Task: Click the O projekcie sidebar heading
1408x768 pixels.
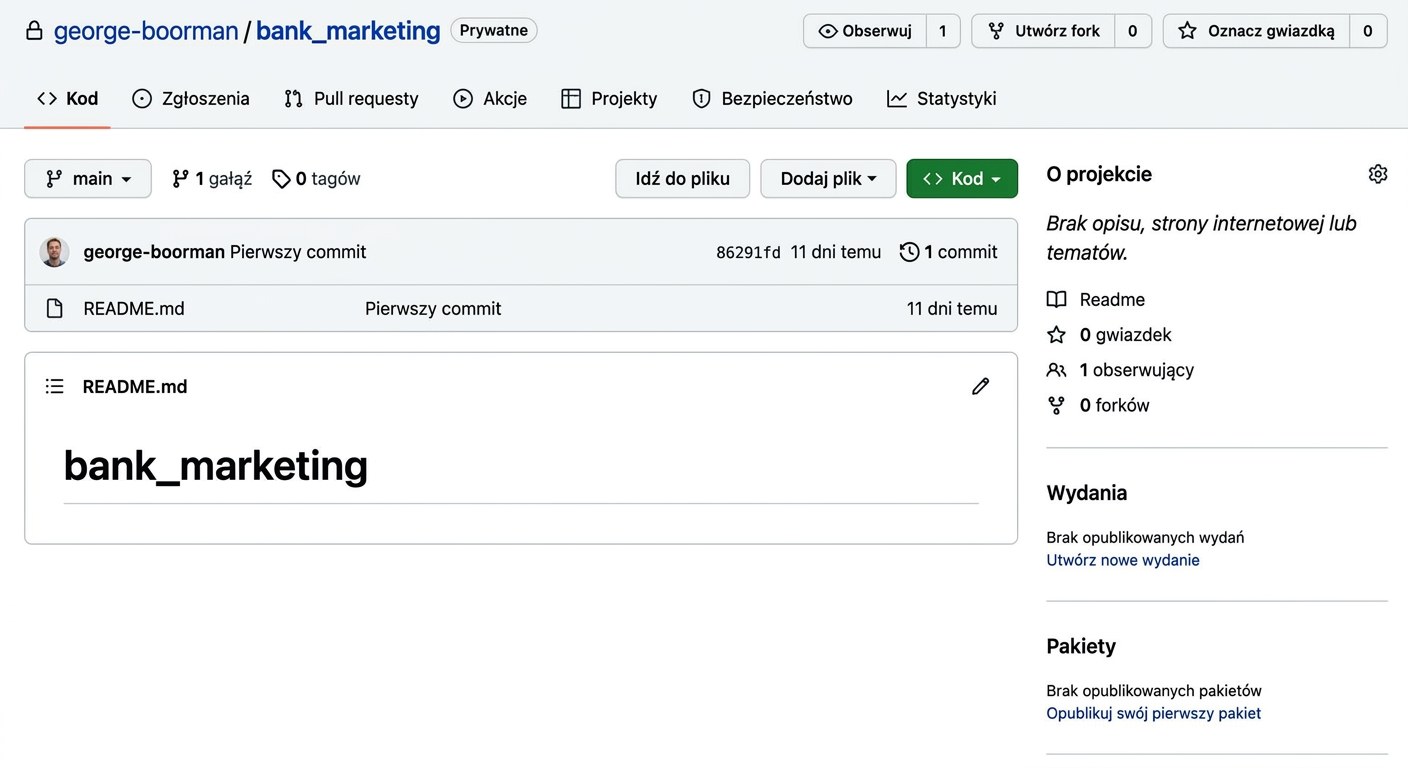Action: pos(1099,174)
